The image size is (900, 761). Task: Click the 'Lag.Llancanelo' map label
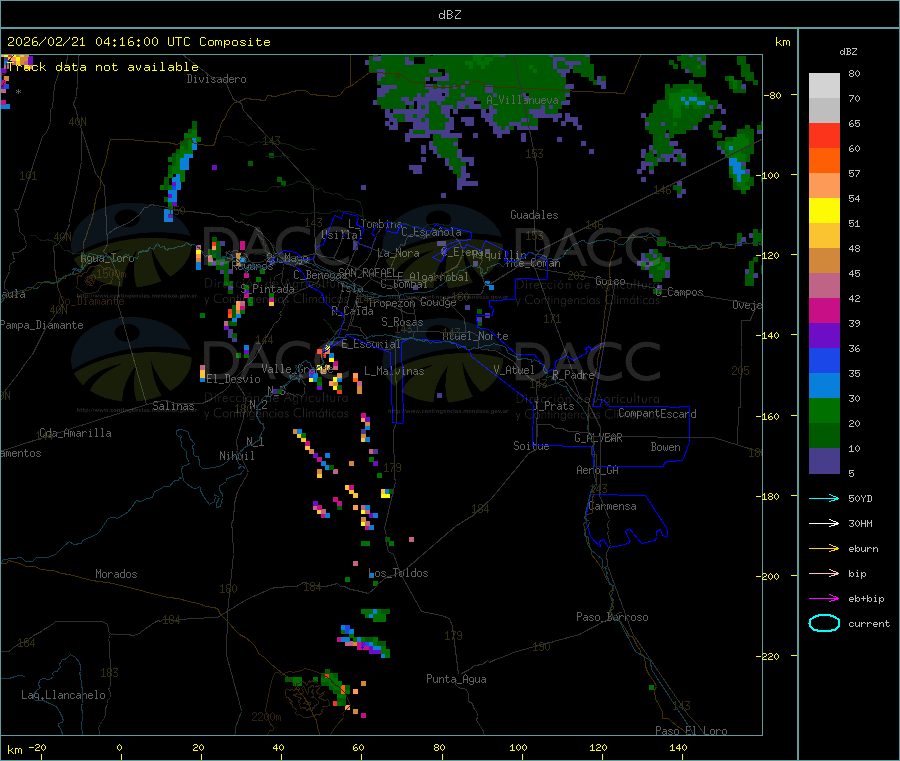click(x=64, y=695)
